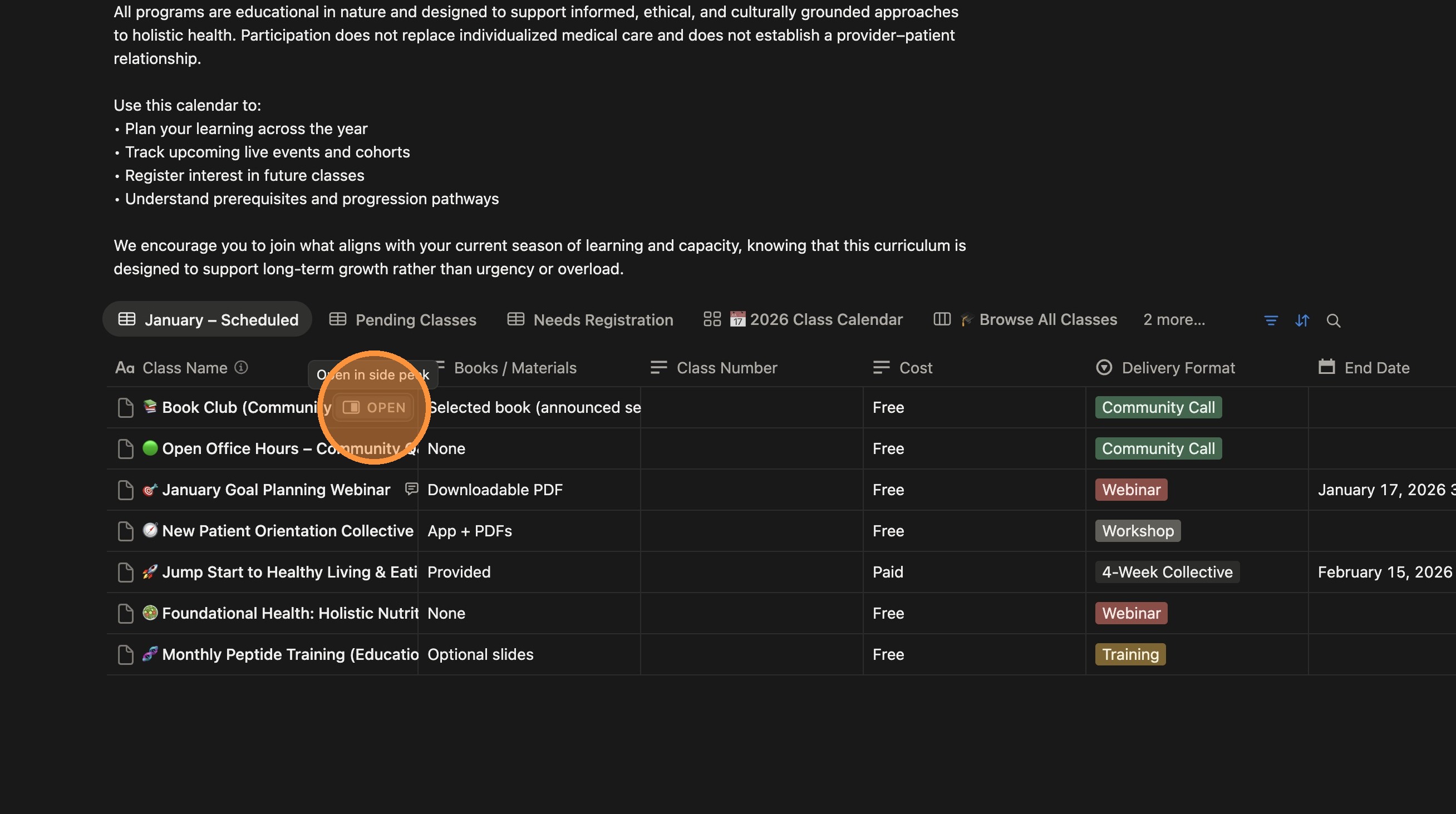Click the OPEN side peek button
This screenshot has width=1456, height=814.
(x=373, y=407)
